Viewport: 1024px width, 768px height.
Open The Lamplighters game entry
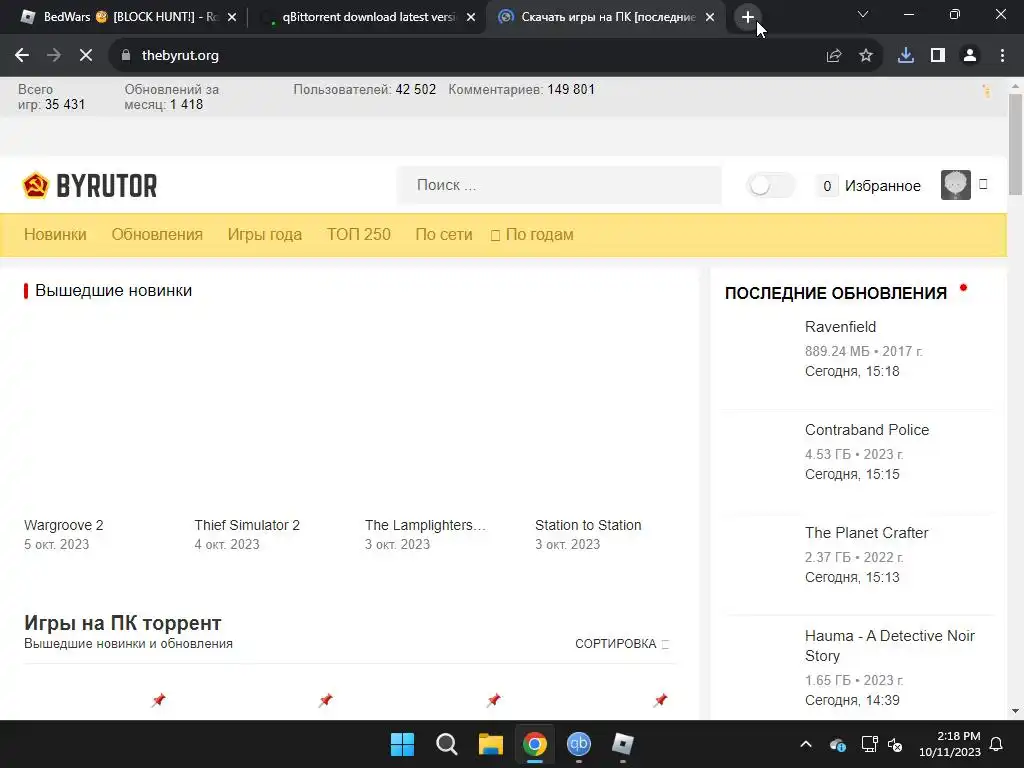[x=425, y=525]
